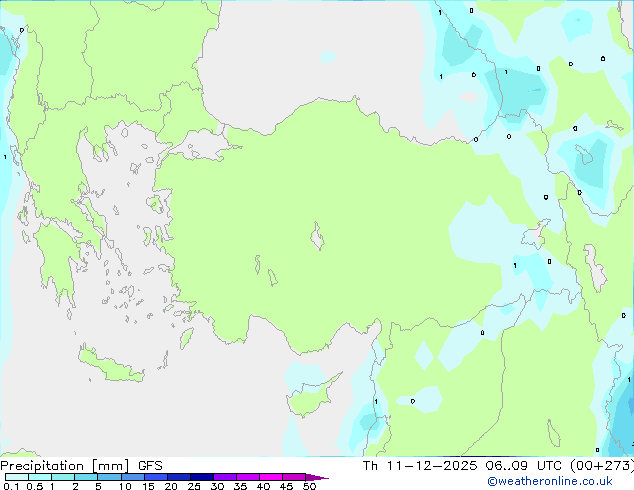This screenshot has width=634, height=490.
Task: Pick the 40–45 mm magenta legend swatch
Action: pos(271,477)
